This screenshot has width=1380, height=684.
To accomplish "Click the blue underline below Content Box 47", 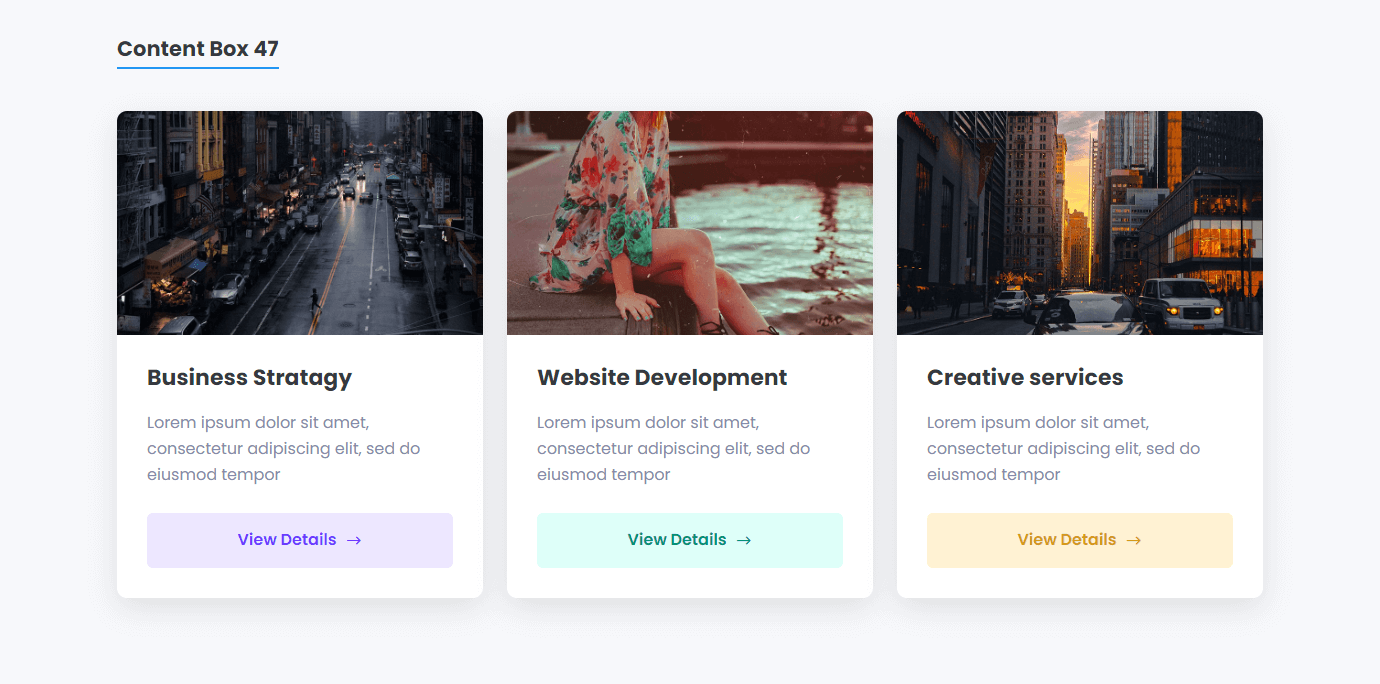I will [198, 68].
